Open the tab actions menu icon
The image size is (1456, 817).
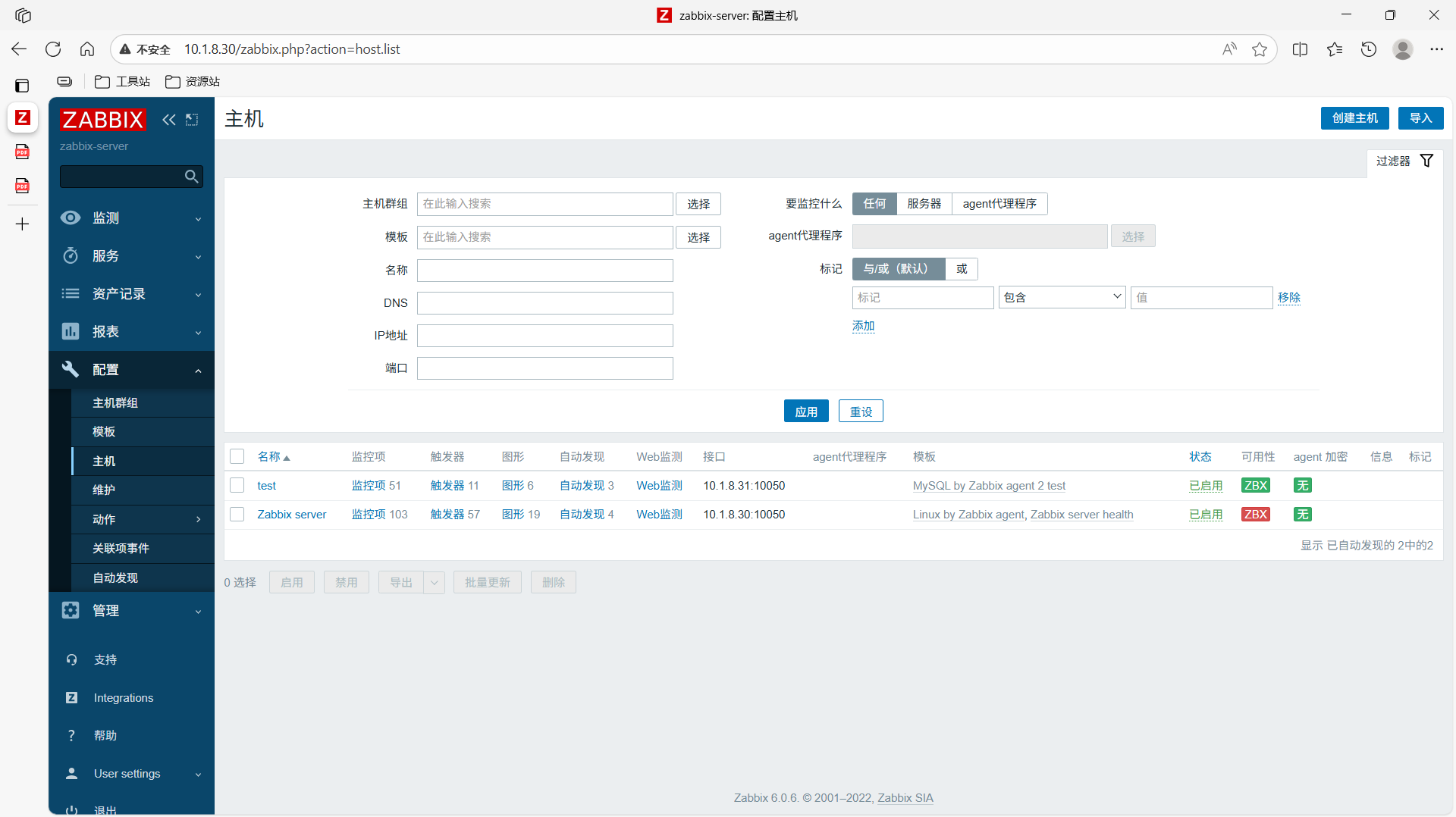(22, 86)
